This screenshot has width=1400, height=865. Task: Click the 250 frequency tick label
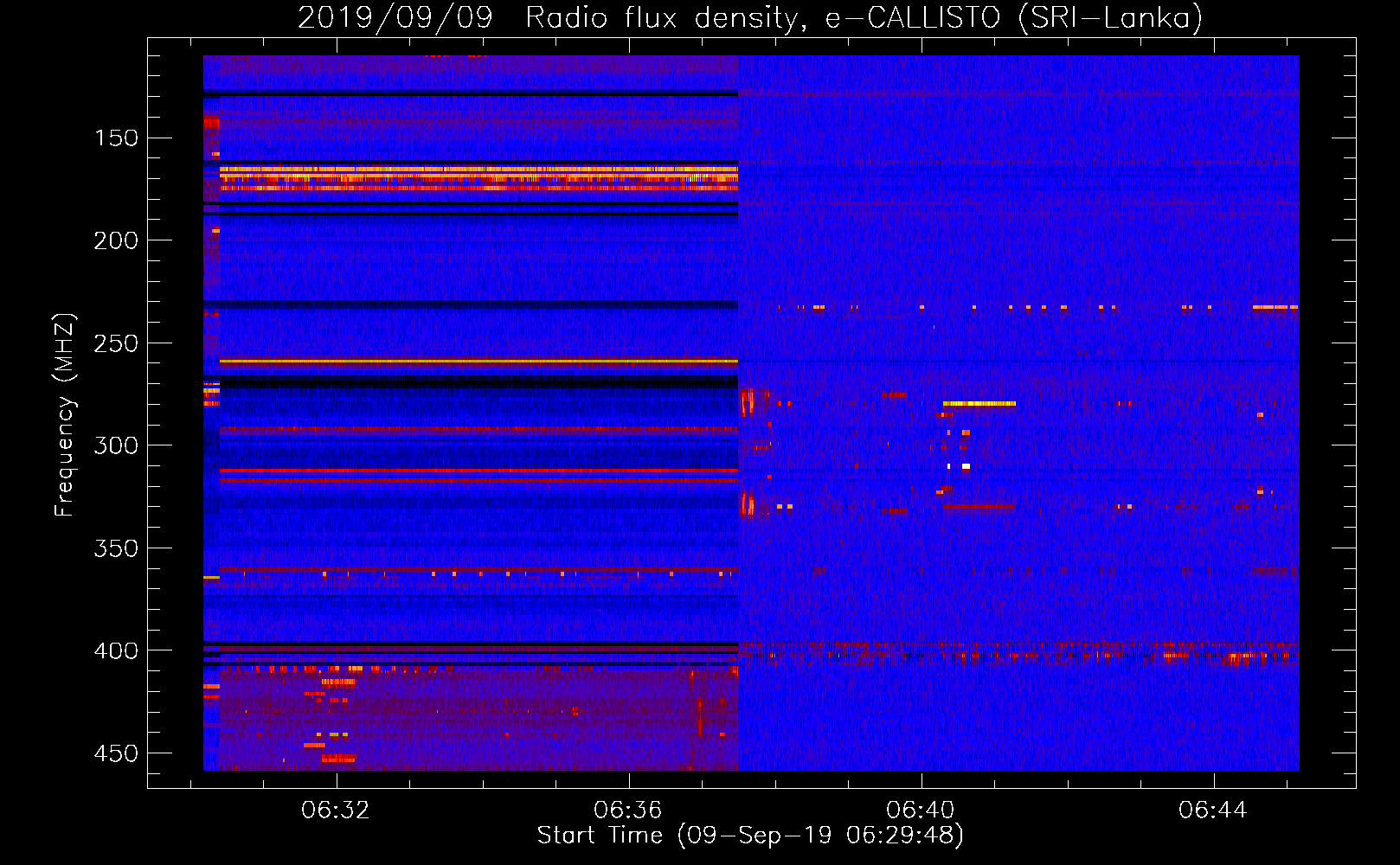point(116,343)
